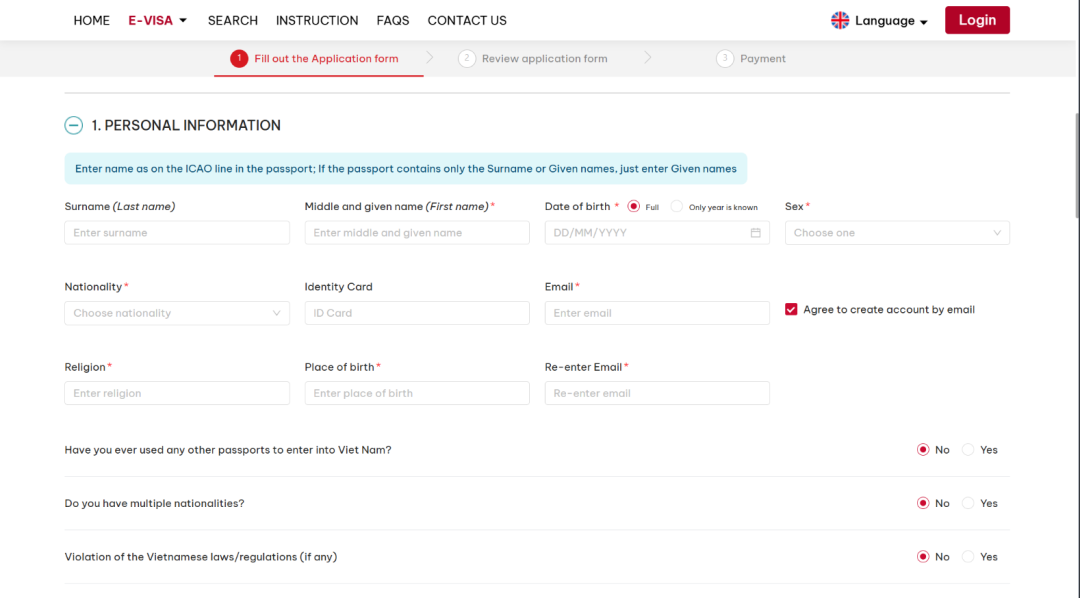Select 'Only year is known' radio option
This screenshot has height=598, width=1080.
[x=676, y=207]
